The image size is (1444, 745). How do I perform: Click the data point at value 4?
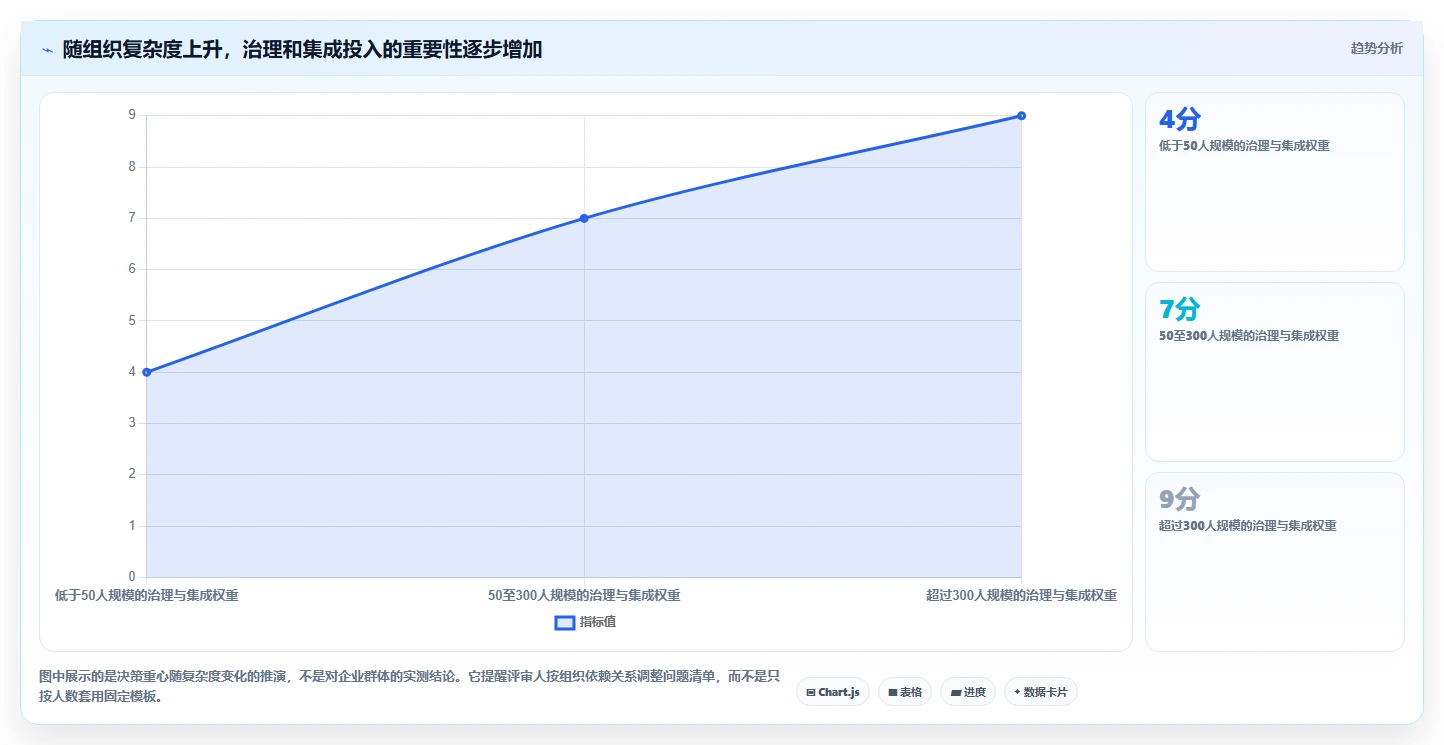pos(147,372)
